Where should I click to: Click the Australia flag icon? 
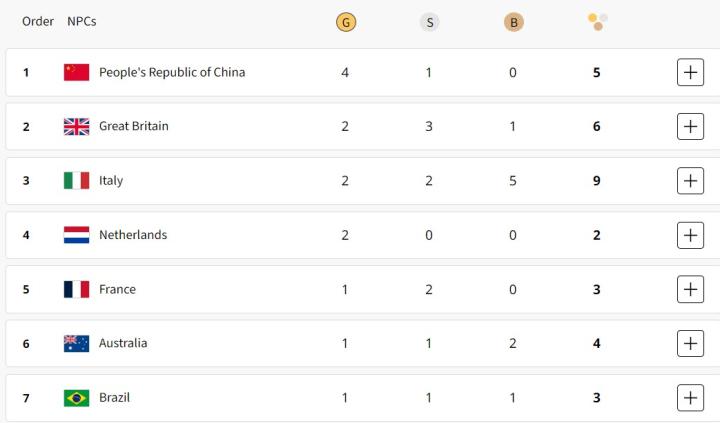77,343
